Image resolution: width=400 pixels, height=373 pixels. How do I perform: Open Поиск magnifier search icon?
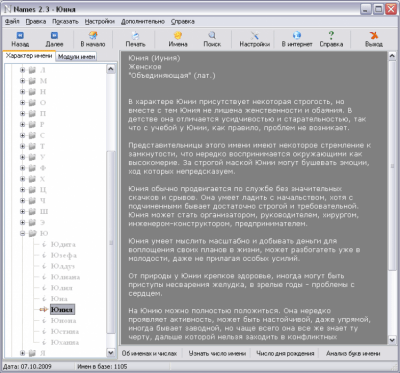point(212,35)
